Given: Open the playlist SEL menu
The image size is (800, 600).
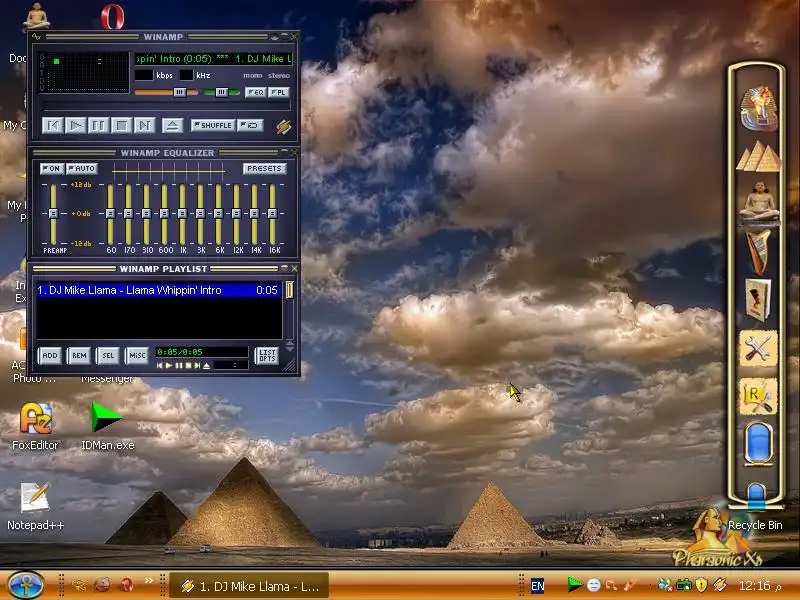Looking at the screenshot, I should coord(108,355).
